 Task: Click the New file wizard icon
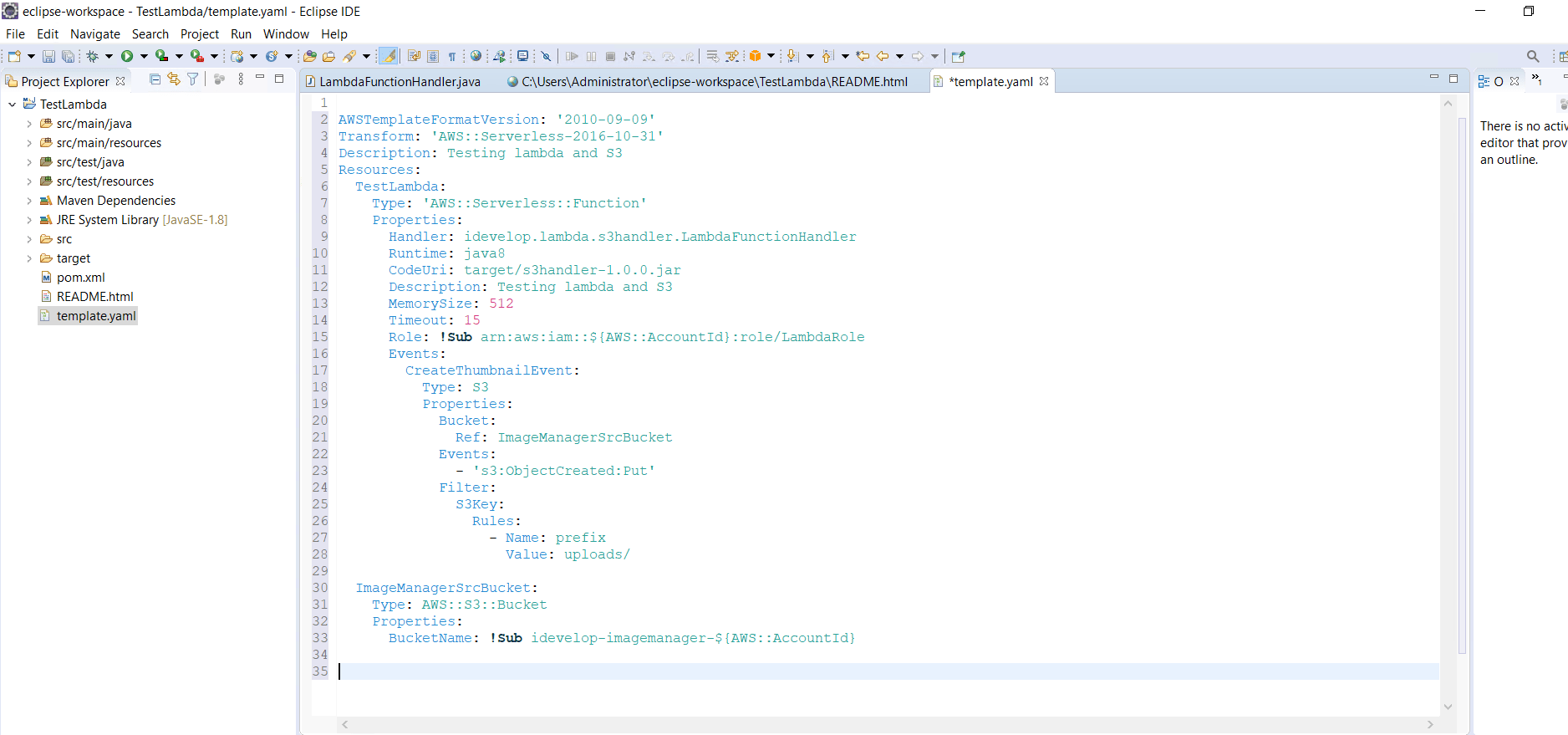14,56
